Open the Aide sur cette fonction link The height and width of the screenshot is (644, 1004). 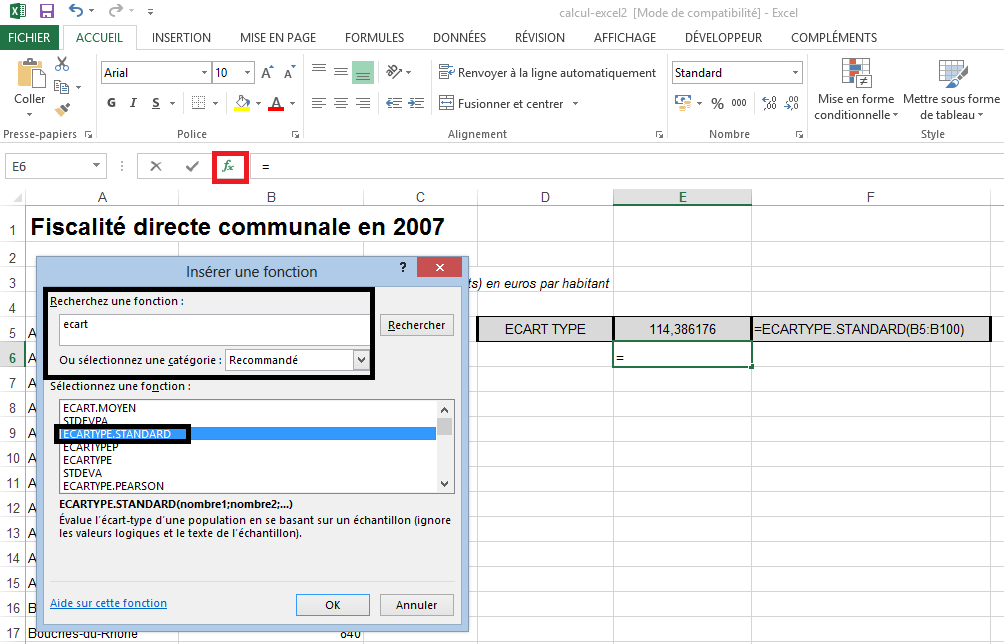(x=108, y=603)
